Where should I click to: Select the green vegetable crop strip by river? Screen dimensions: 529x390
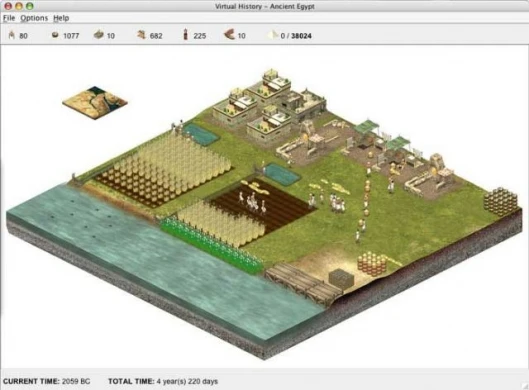pos(212,244)
